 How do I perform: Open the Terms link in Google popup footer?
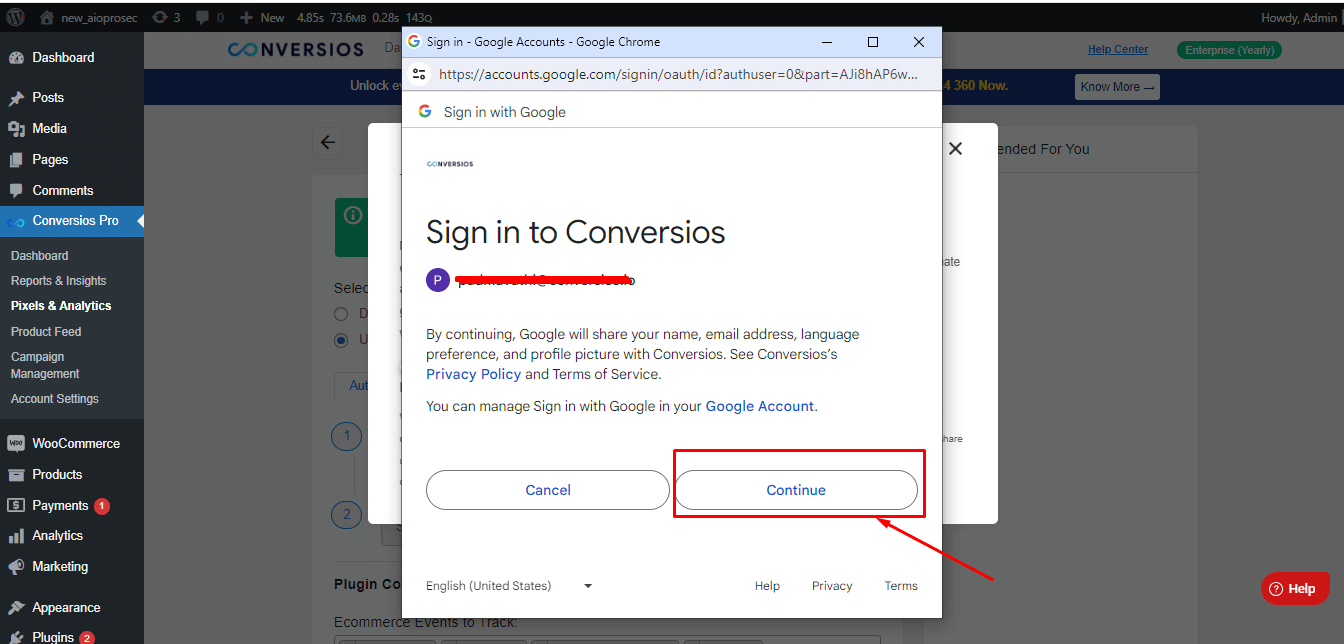901,586
